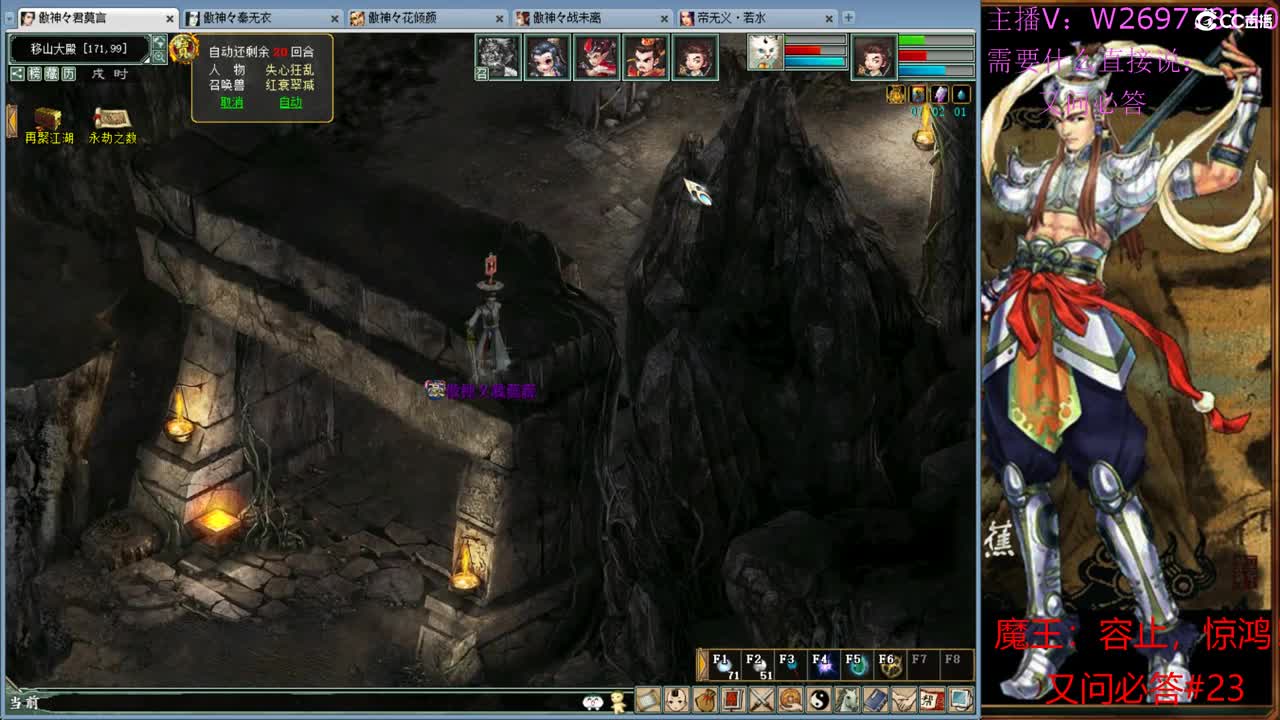Open the white horse mount icon
1280x720 pixels.
click(847, 699)
